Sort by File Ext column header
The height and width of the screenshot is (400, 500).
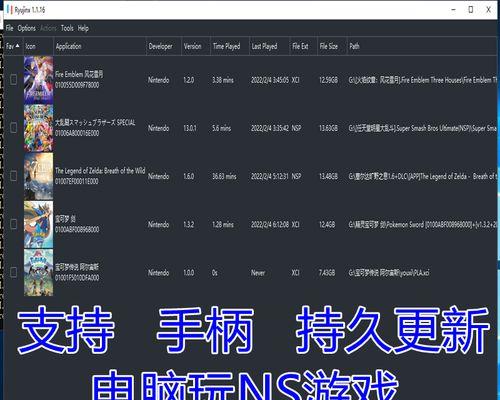pyautogui.click(x=303, y=46)
